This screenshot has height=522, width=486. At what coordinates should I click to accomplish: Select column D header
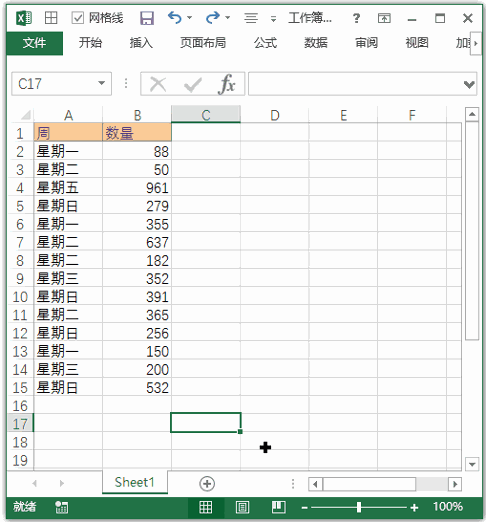275,115
